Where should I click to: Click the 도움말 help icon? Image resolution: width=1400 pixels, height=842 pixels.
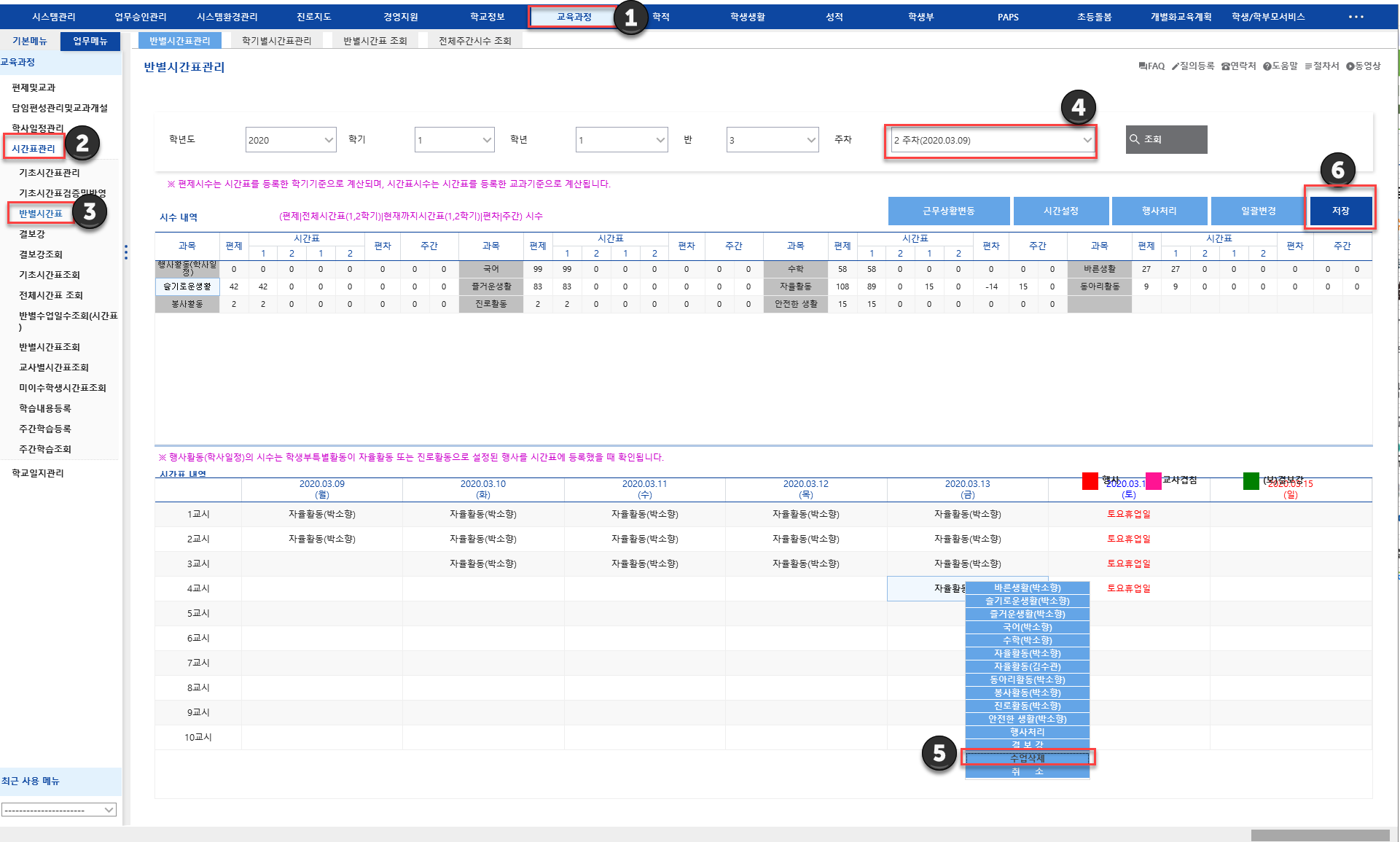tap(1267, 66)
